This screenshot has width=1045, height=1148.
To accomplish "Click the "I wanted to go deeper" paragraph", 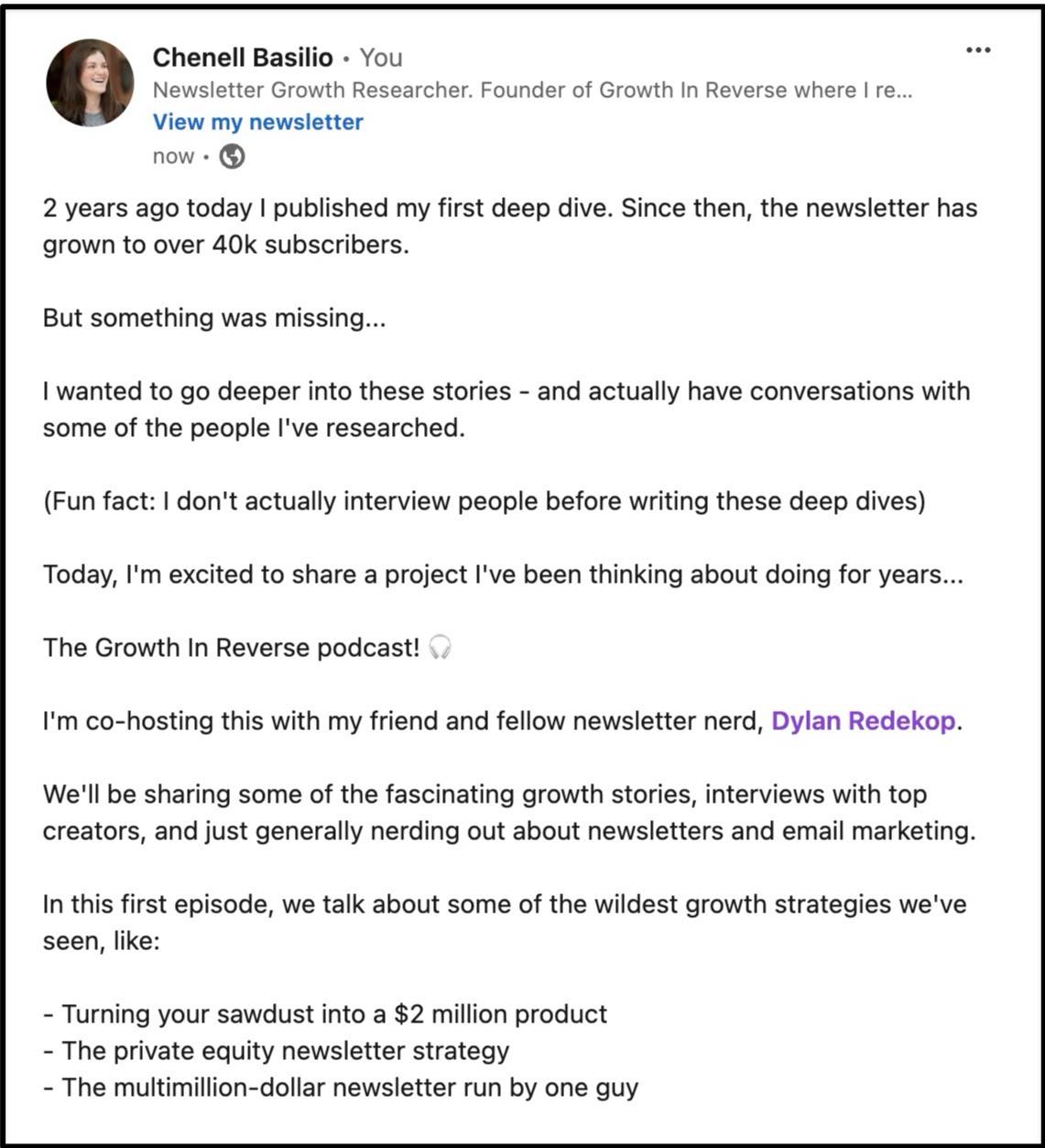I will (x=506, y=410).
